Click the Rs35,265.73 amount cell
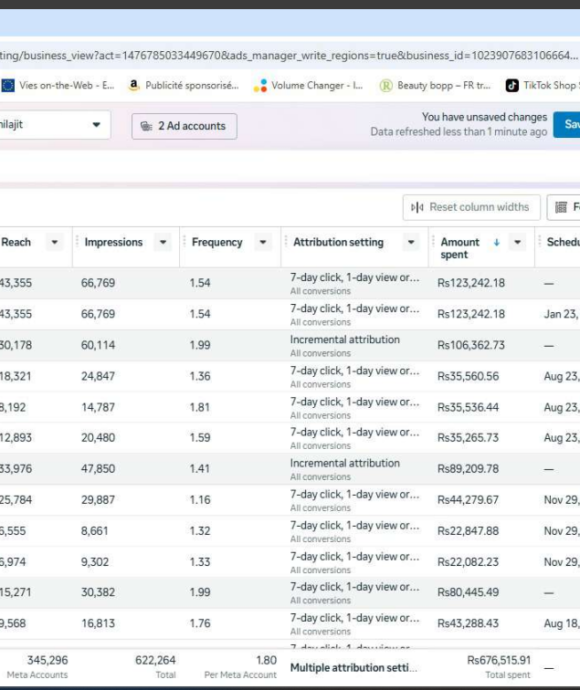Viewport: 580px width, 690px height. coord(468,438)
